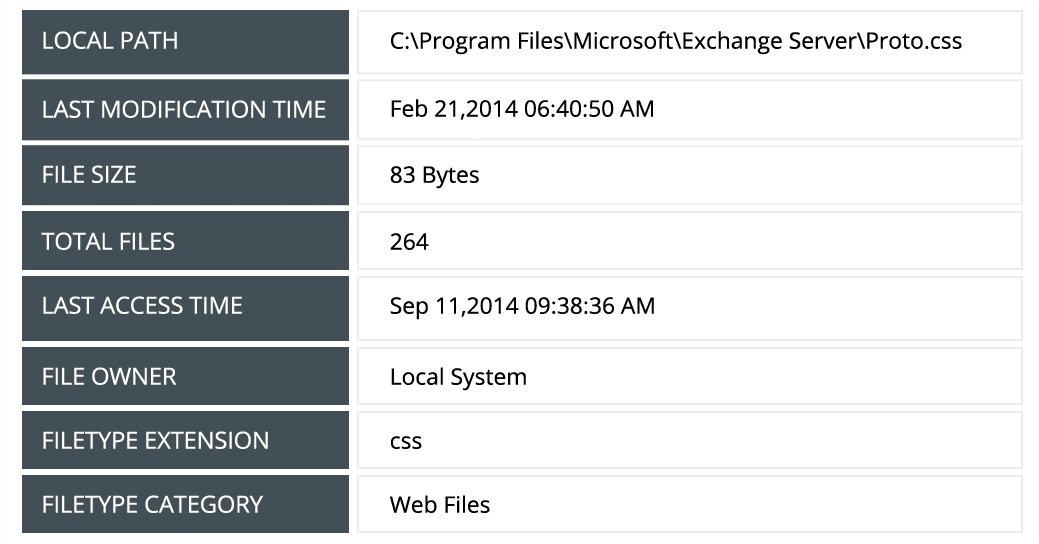Image resolution: width=1039 pixels, height=544 pixels.
Task: Select the total files count 264
Action: (409, 241)
